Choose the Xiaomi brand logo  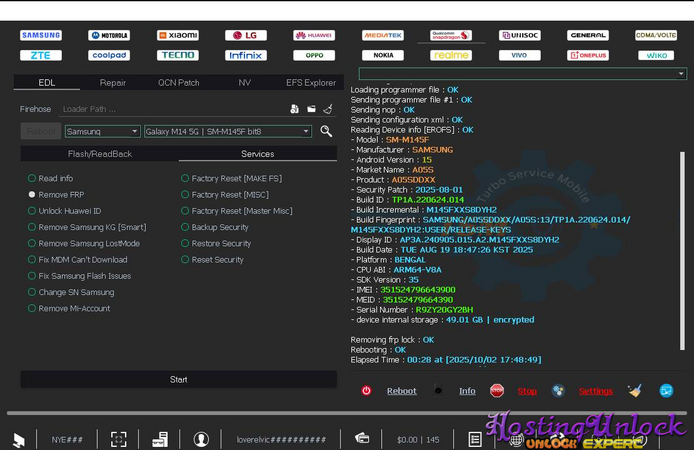point(177,35)
